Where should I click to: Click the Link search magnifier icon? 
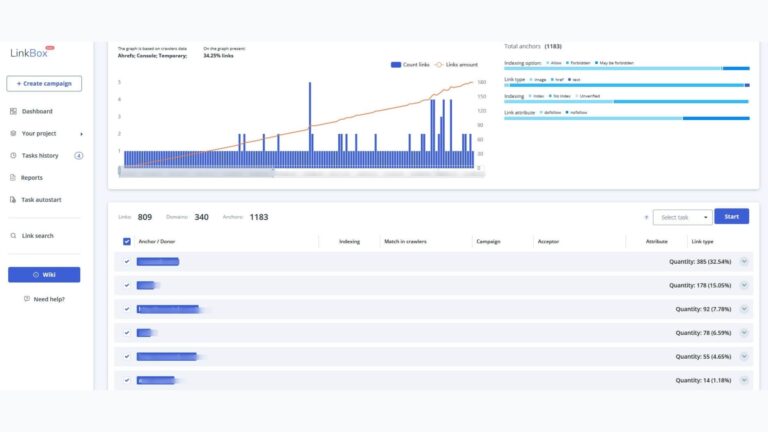pyautogui.click(x=13, y=236)
